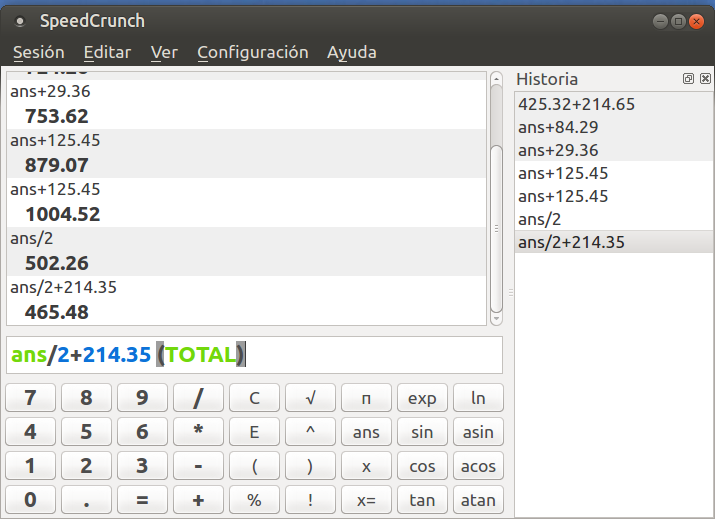Viewport: 715px width, 519px height.
Task: Click the window menu dot in title bar
Action: pyautogui.click(x=20, y=21)
